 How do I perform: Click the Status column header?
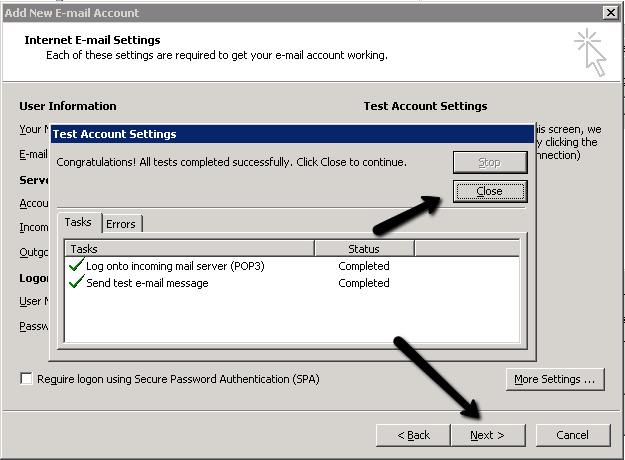[364, 249]
